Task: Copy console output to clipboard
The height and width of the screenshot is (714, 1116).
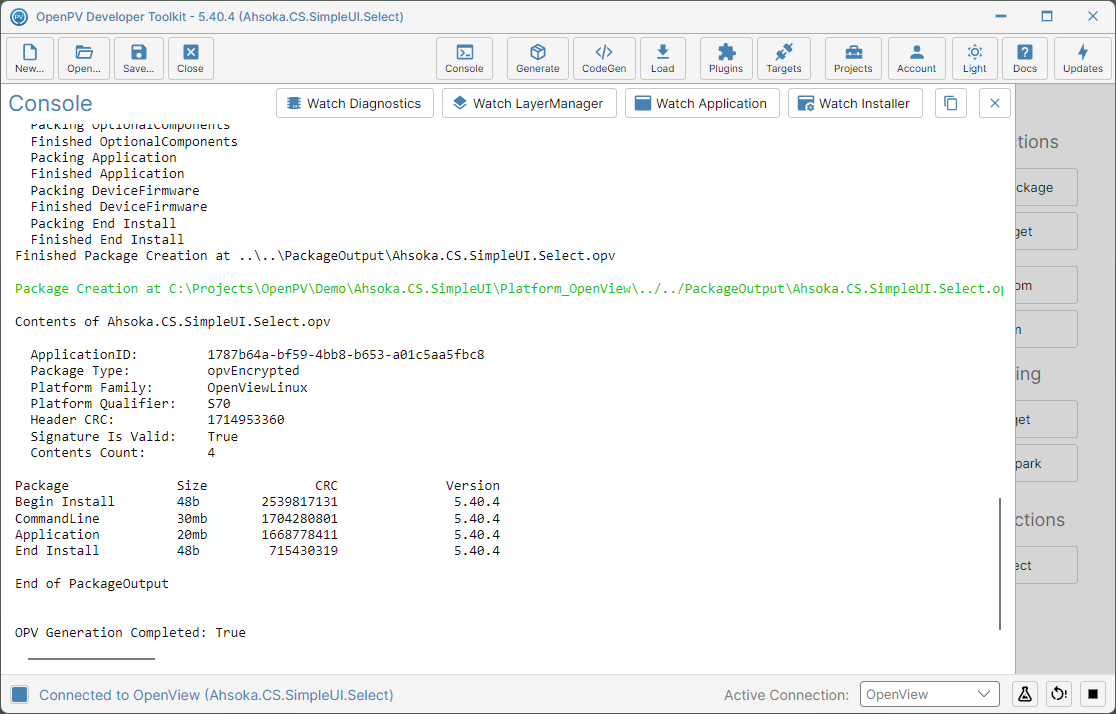Action: tap(951, 103)
